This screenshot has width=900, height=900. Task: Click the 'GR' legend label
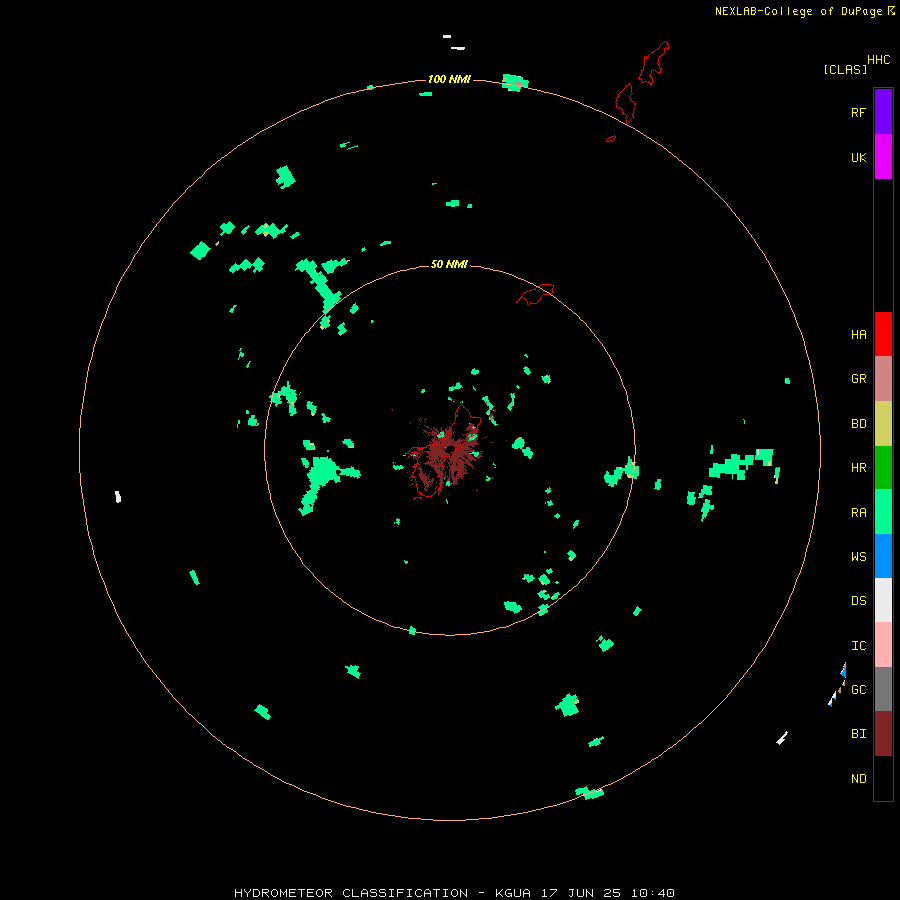(x=858, y=379)
